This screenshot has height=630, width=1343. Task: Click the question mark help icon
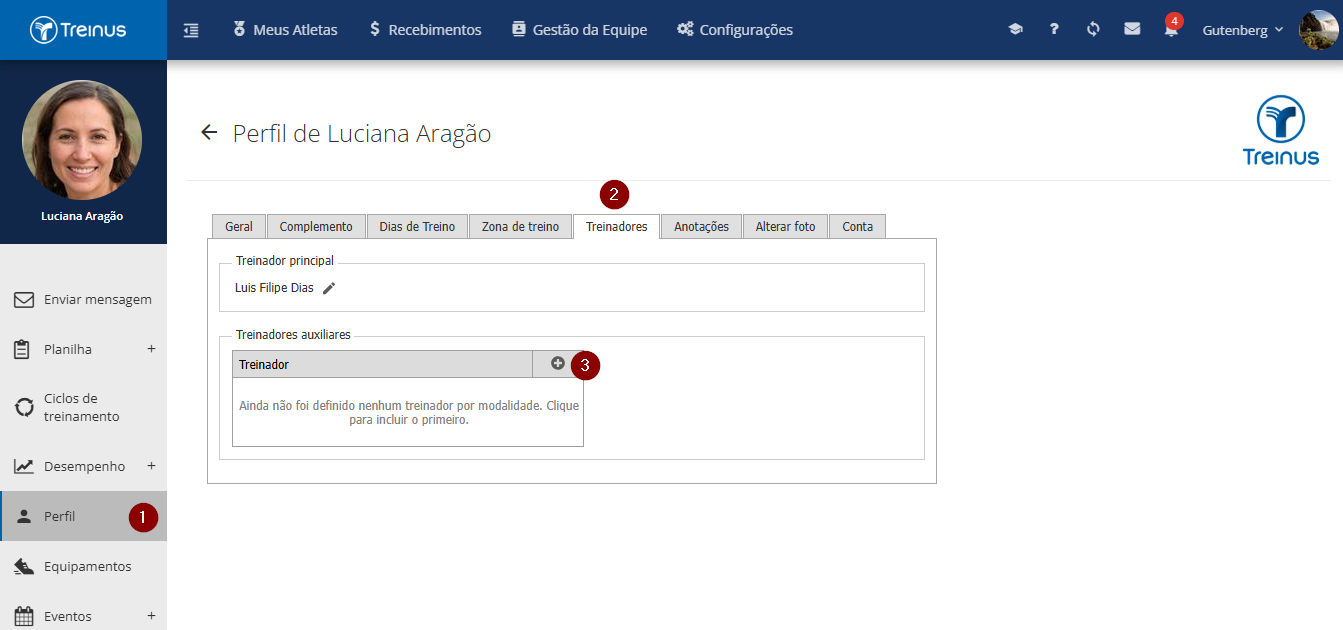pyautogui.click(x=1054, y=30)
